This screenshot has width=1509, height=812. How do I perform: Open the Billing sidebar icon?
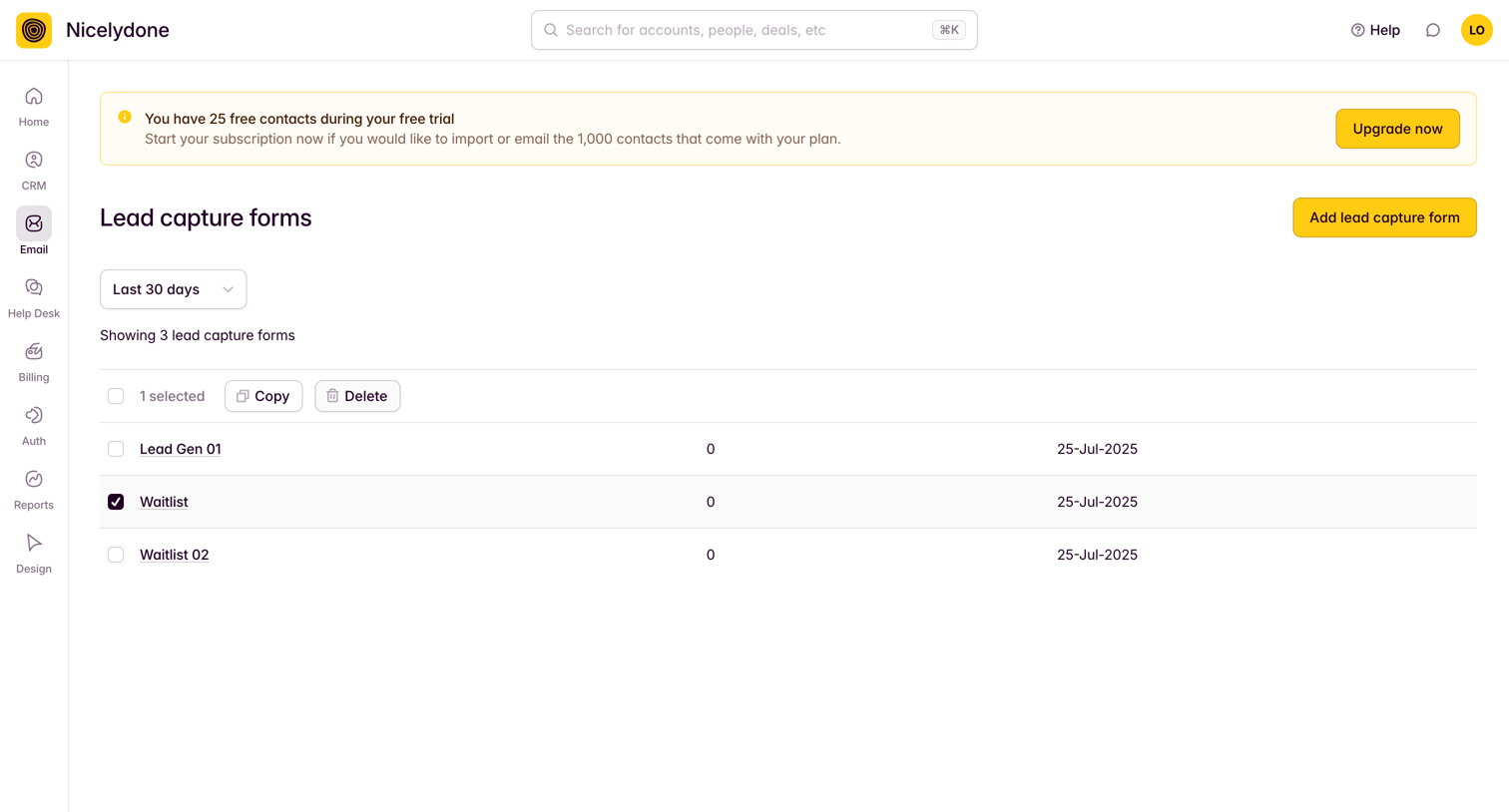coord(34,351)
